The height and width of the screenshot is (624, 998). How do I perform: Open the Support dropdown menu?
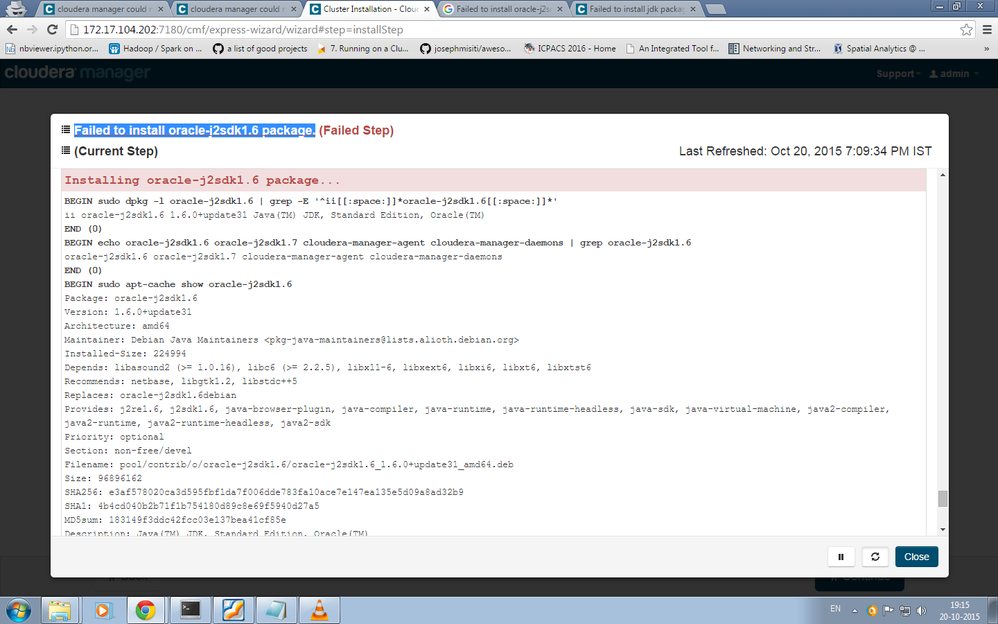pos(898,74)
